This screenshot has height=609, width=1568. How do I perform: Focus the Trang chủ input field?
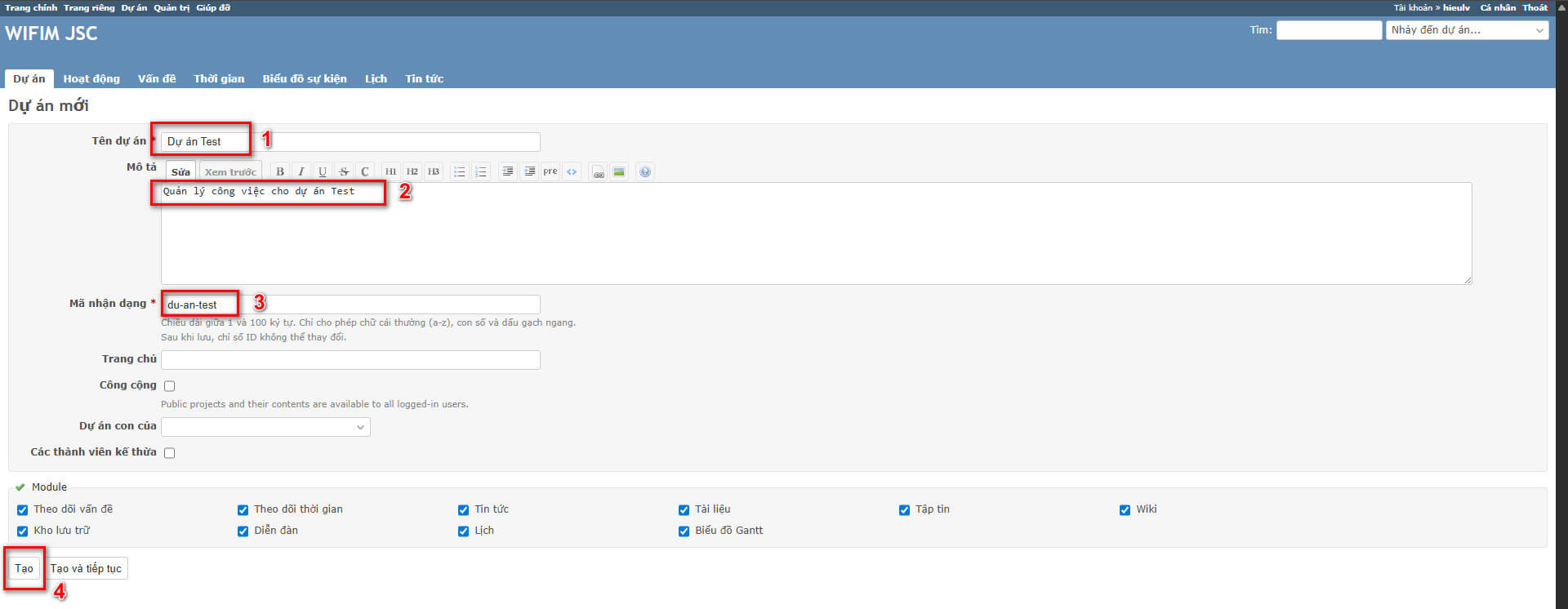(x=350, y=360)
